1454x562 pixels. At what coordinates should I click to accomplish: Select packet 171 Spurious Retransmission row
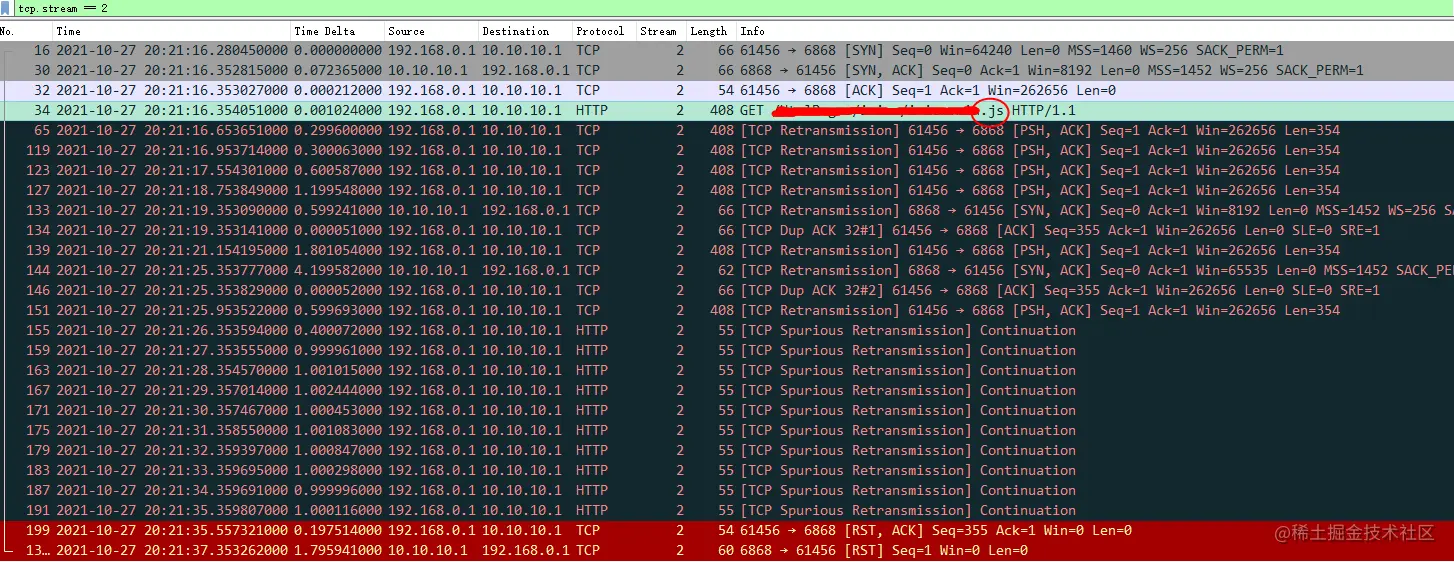click(x=727, y=411)
